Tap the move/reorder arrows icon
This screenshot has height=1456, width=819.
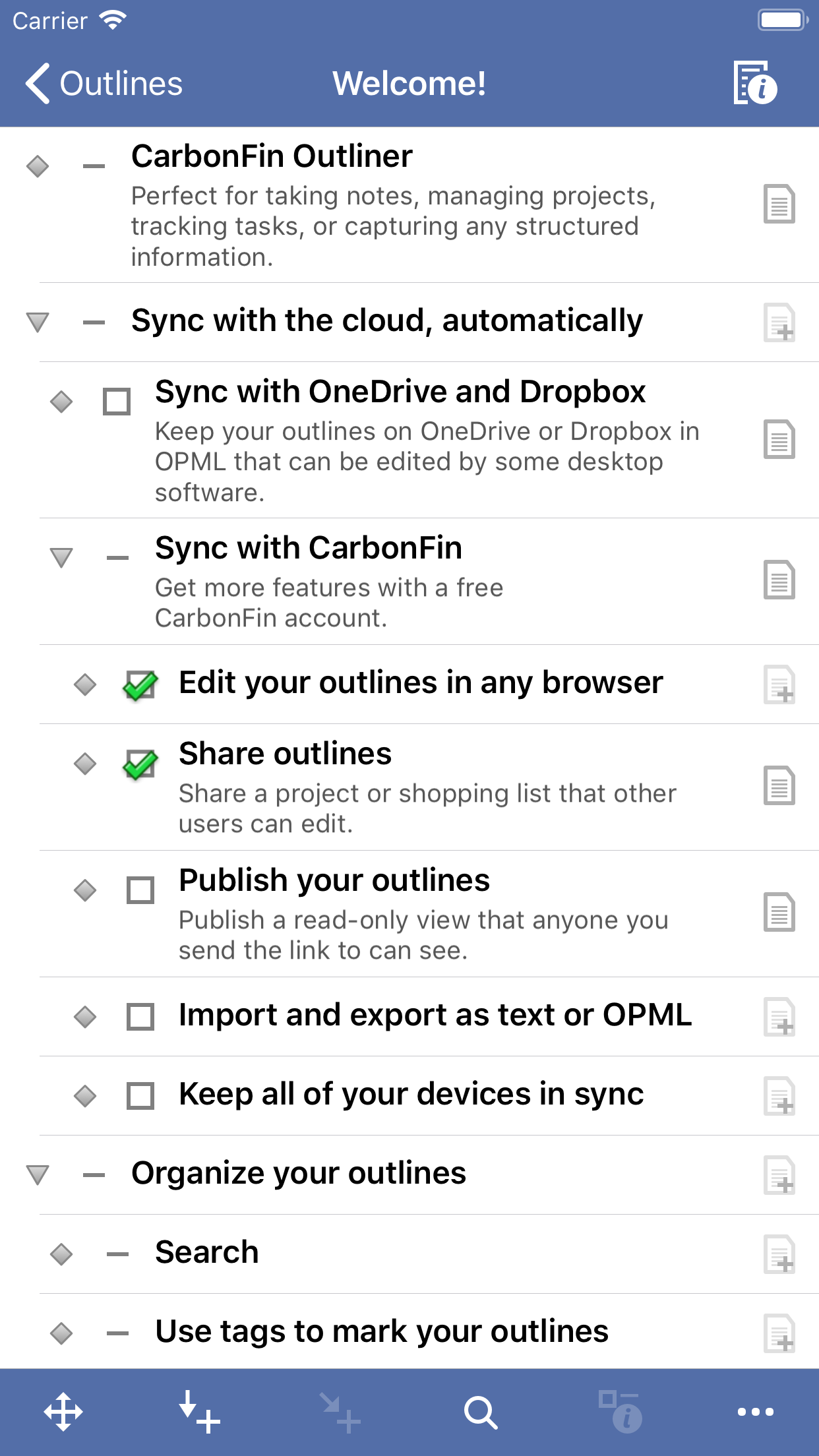[x=63, y=1412]
